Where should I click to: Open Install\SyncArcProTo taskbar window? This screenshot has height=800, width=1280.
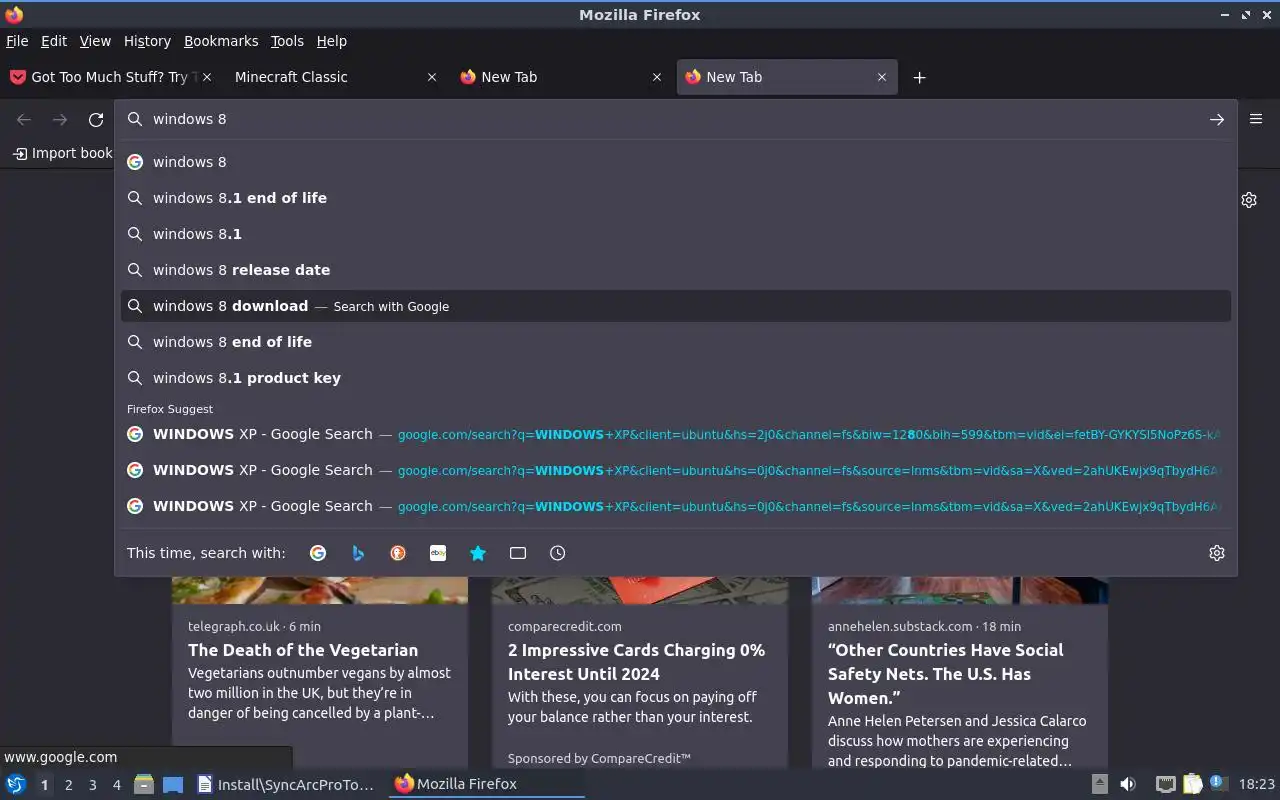[286, 784]
